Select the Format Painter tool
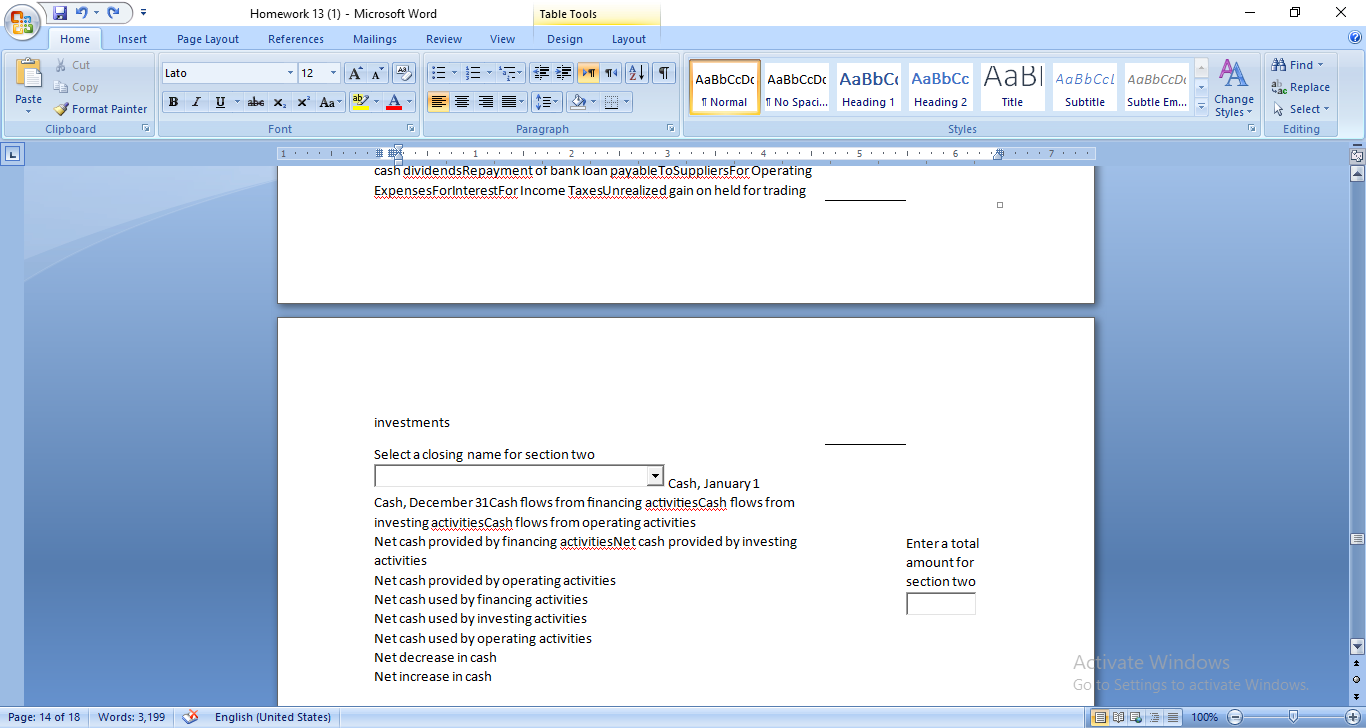 100,108
